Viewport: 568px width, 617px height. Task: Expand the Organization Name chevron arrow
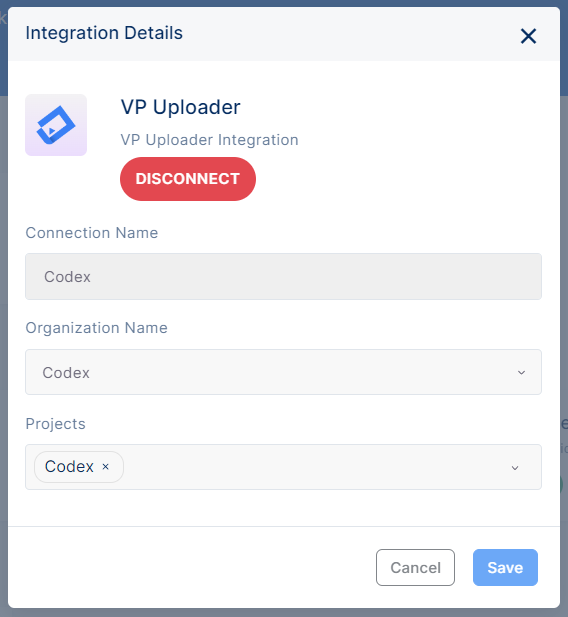pyautogui.click(x=521, y=372)
